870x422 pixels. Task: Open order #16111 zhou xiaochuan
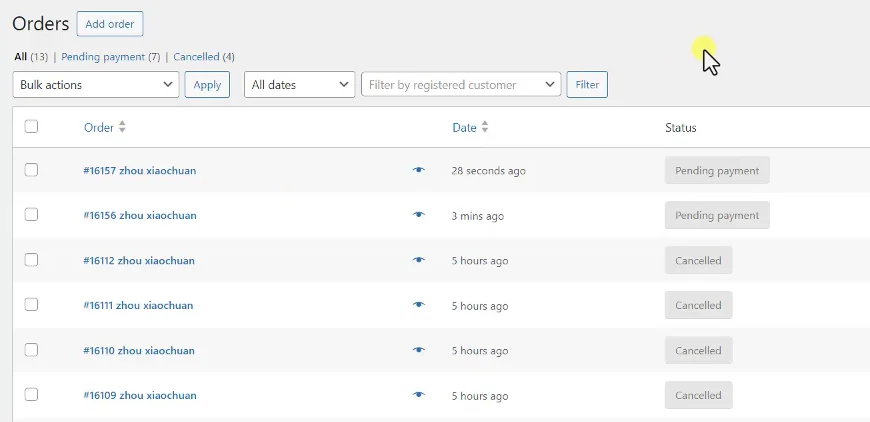138,306
